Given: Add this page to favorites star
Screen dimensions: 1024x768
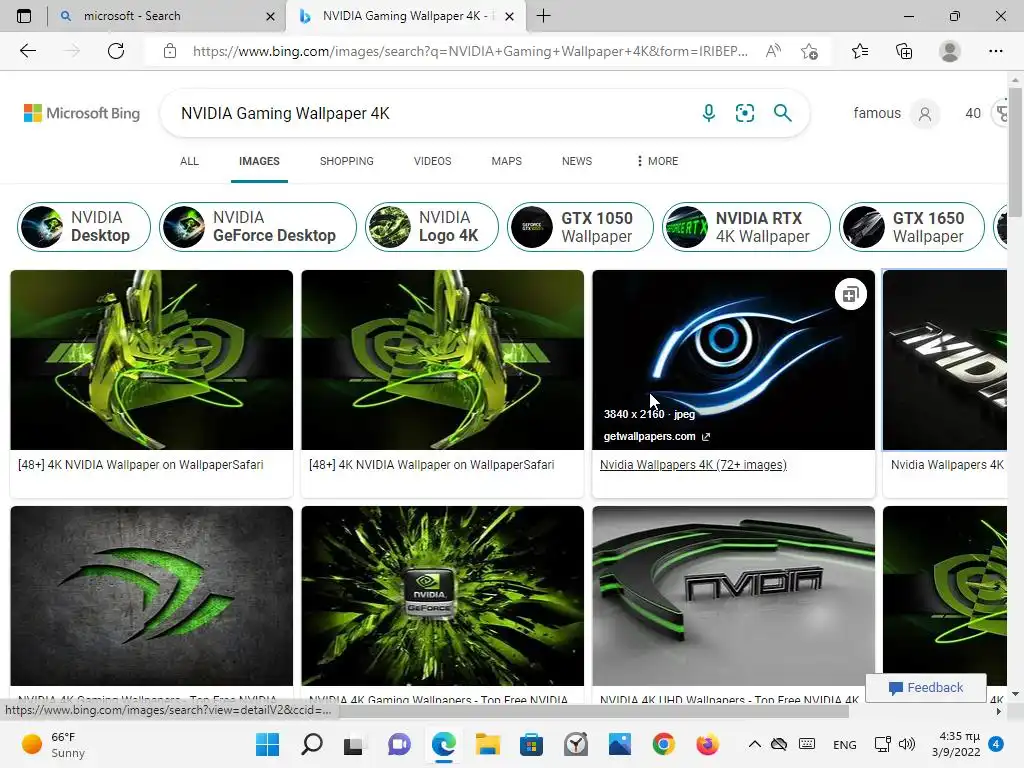Looking at the screenshot, I should (x=809, y=51).
